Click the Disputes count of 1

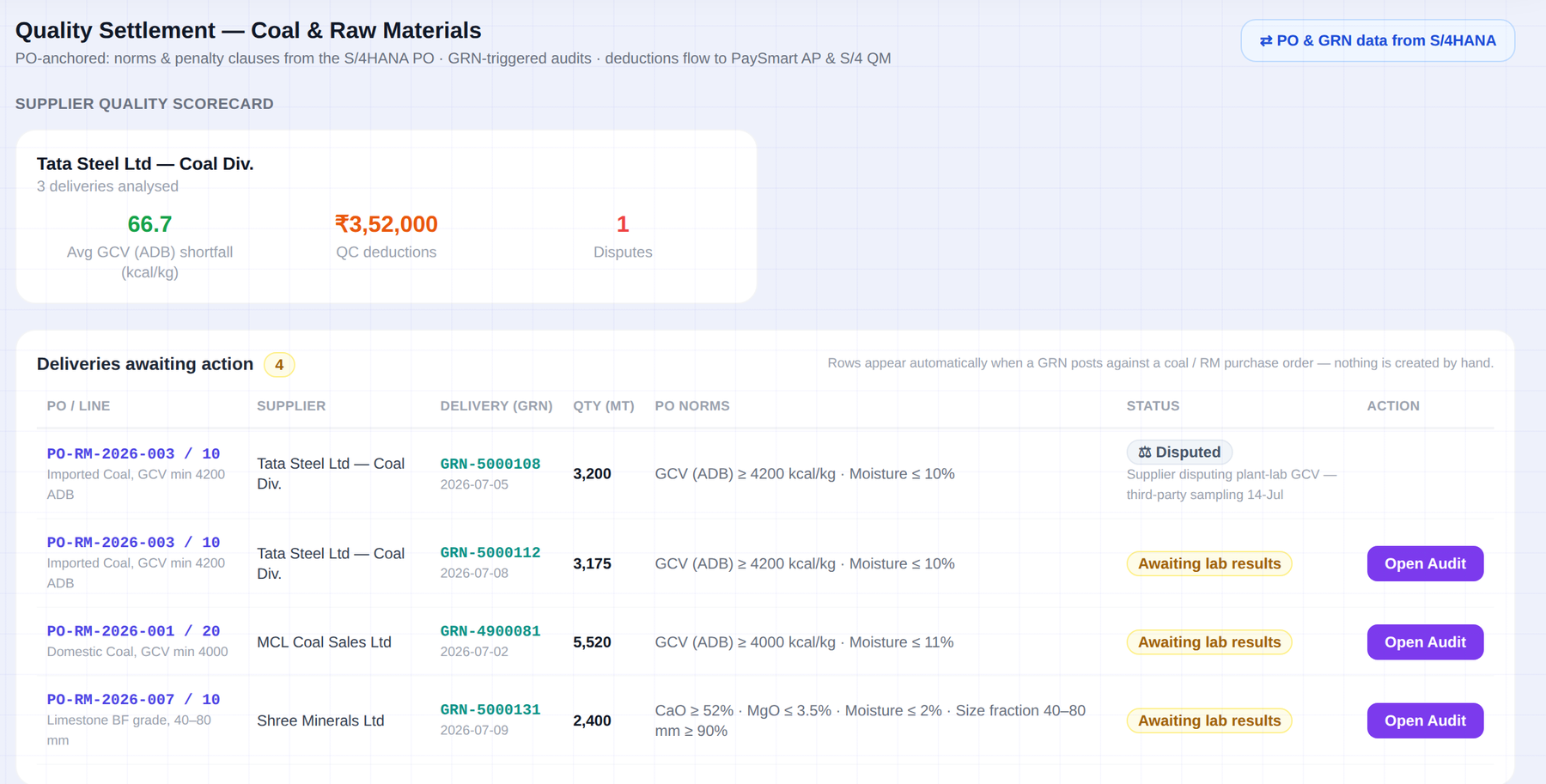pyautogui.click(x=623, y=224)
